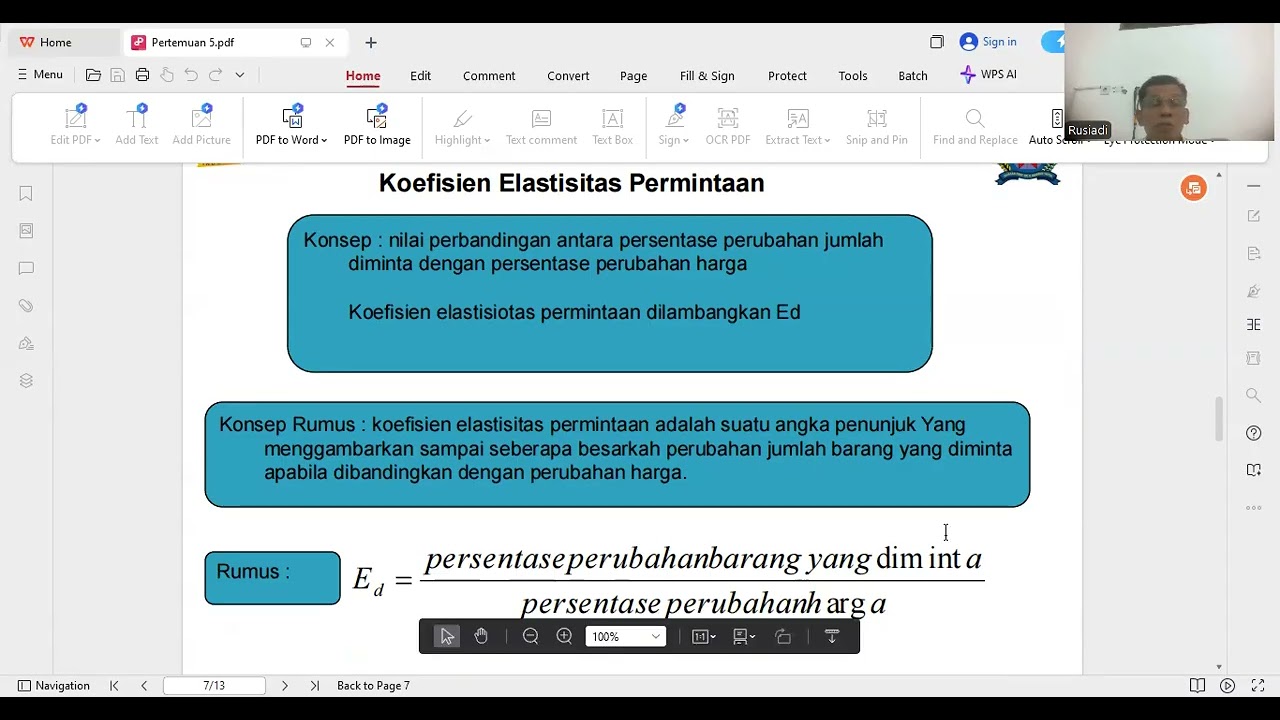This screenshot has width=1280, height=720.
Task: Click the OCR PDF tool
Action: pos(728,126)
